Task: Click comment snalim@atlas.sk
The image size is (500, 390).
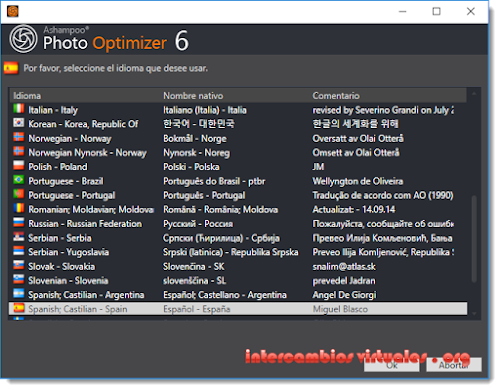Action: click(x=344, y=267)
